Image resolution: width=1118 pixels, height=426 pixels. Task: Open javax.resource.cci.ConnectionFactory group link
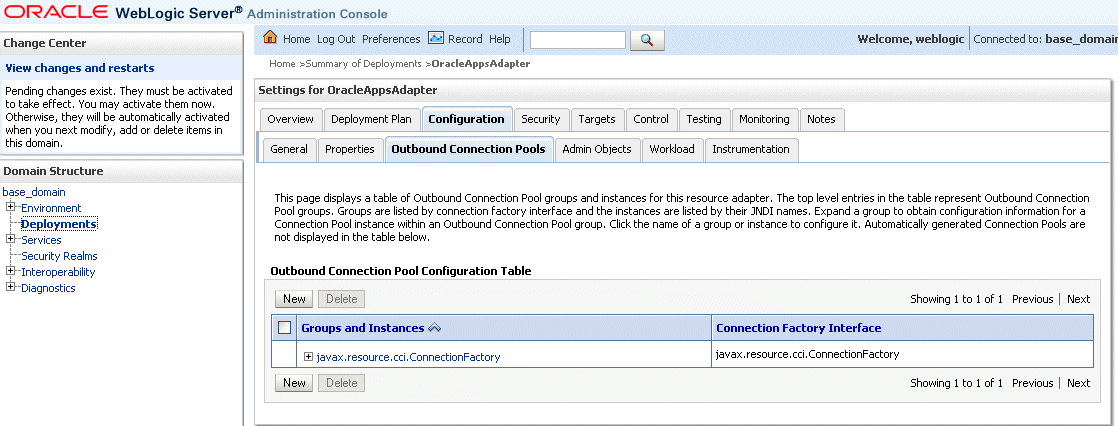(x=409, y=357)
